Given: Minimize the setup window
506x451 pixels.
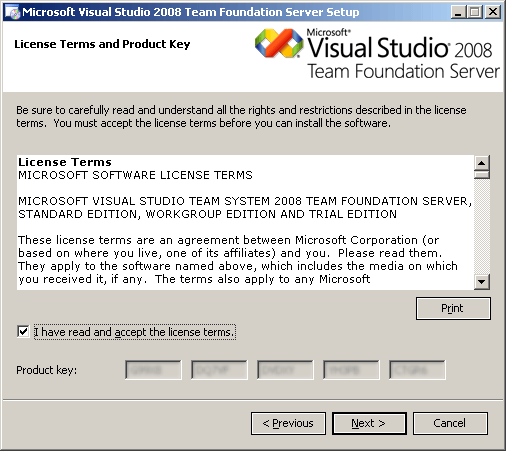Looking at the screenshot, I should pyautogui.click(x=458, y=12).
